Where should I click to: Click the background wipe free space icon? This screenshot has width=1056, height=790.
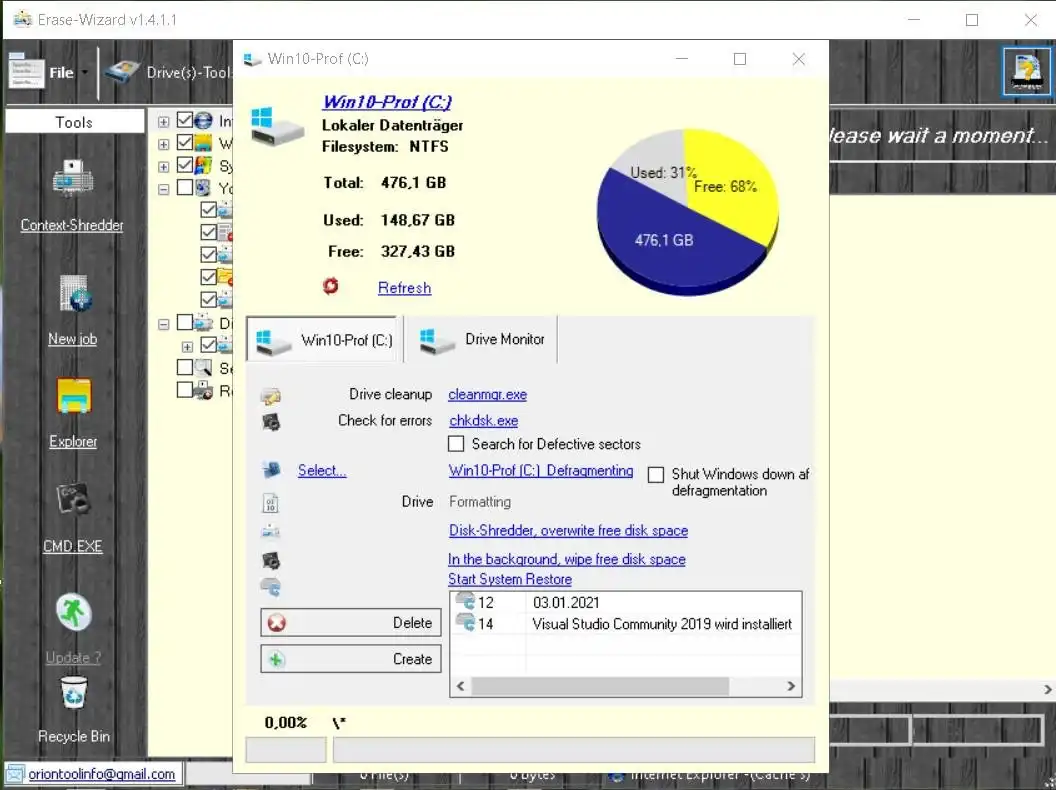tap(271, 560)
